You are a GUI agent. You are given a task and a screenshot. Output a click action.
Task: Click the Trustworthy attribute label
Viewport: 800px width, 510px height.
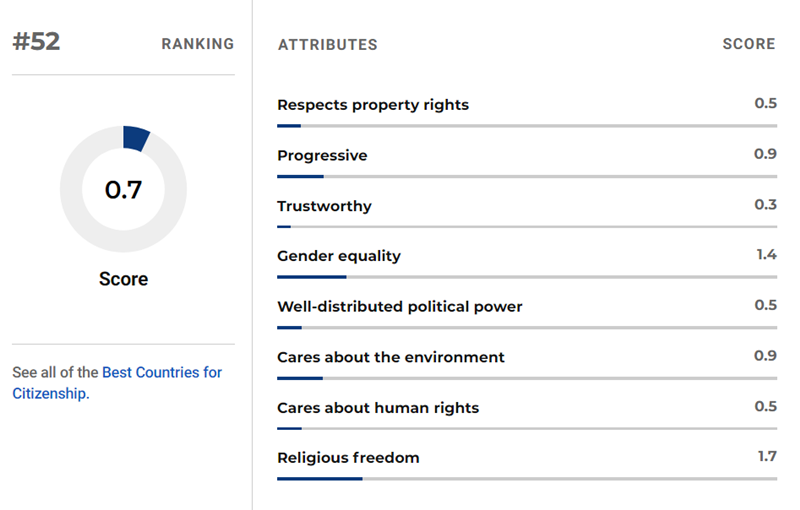click(x=324, y=206)
